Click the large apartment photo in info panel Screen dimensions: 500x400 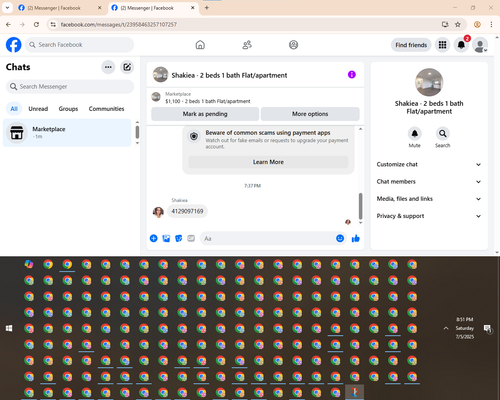pyautogui.click(x=429, y=82)
